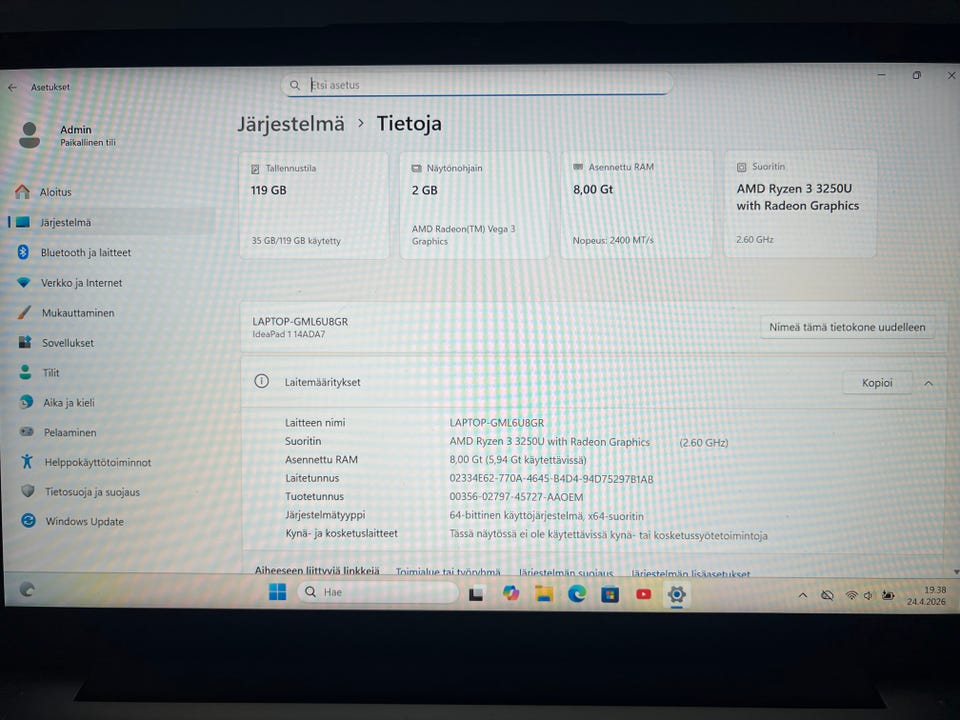Screen dimensions: 960x720
Task: Open the Toimialue tai työryhmä link
Action: pyautogui.click(x=448, y=572)
